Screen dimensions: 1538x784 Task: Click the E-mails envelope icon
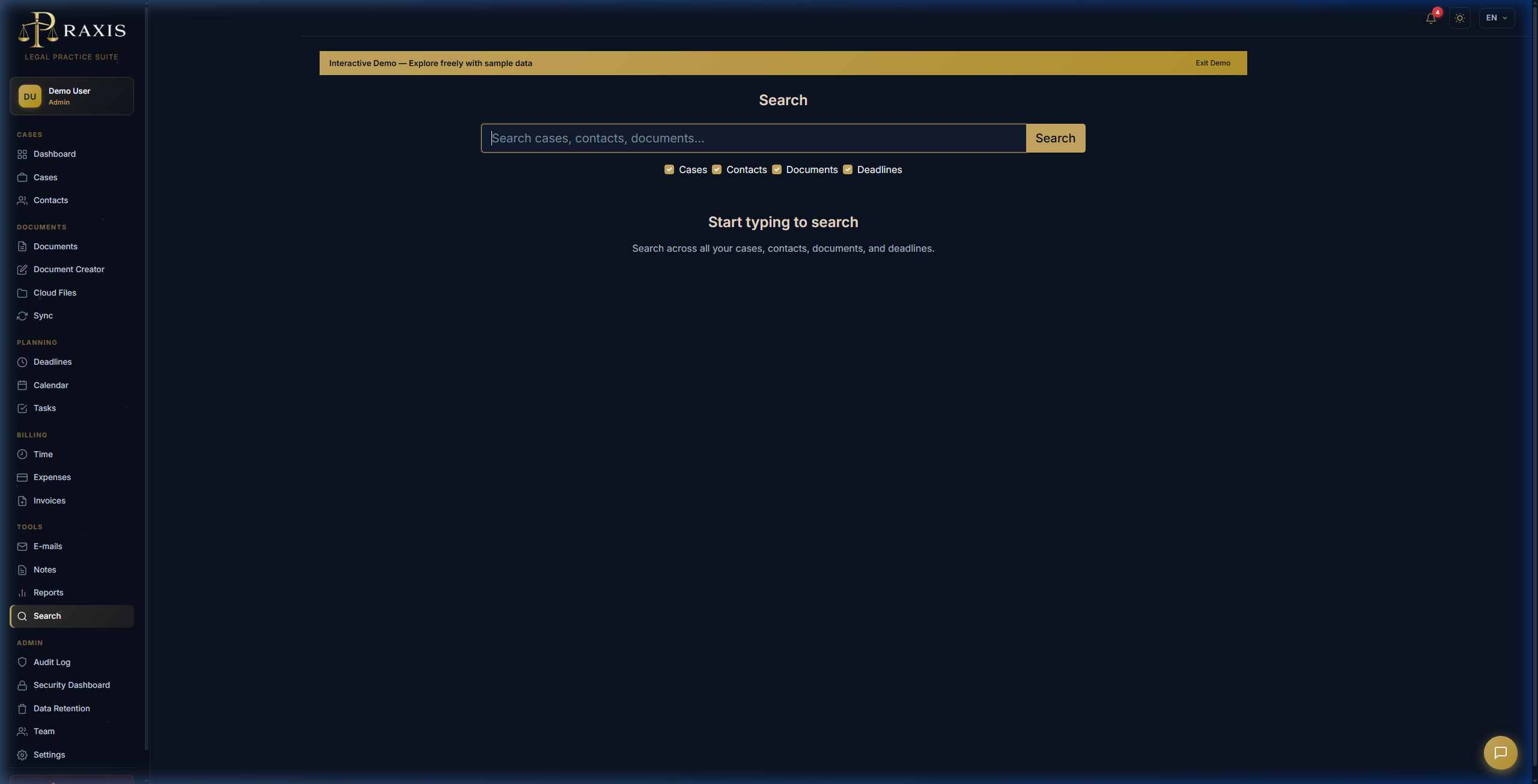22,547
